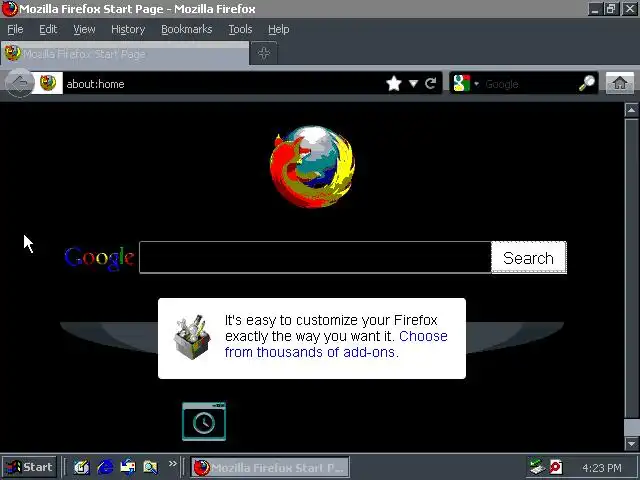Click the scrollbar up arrow
Viewport: 640px width, 480px height.
631,110
